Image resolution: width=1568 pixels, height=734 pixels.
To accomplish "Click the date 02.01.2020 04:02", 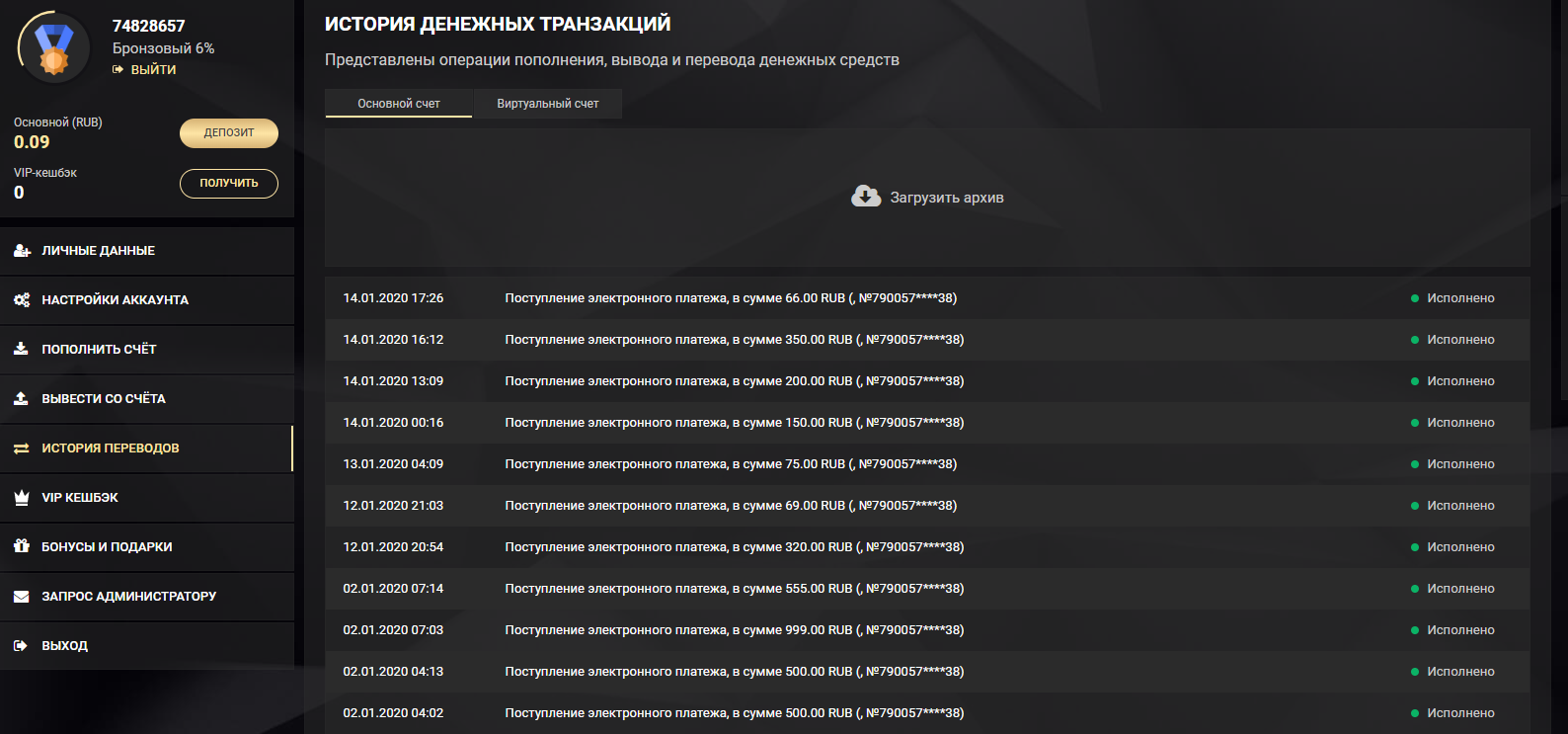I will point(393,713).
